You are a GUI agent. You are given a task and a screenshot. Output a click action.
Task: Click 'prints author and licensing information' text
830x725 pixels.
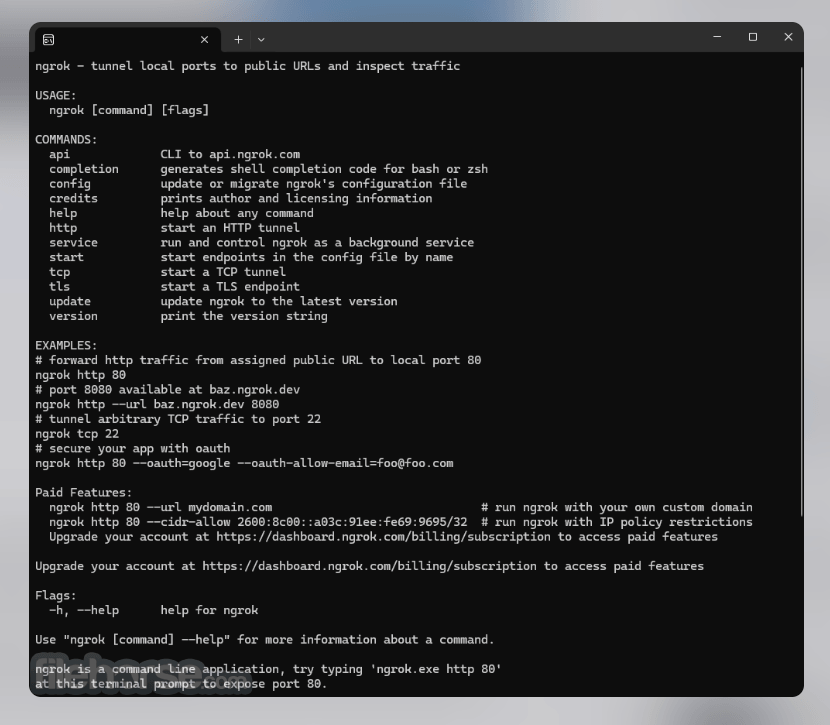coord(296,198)
